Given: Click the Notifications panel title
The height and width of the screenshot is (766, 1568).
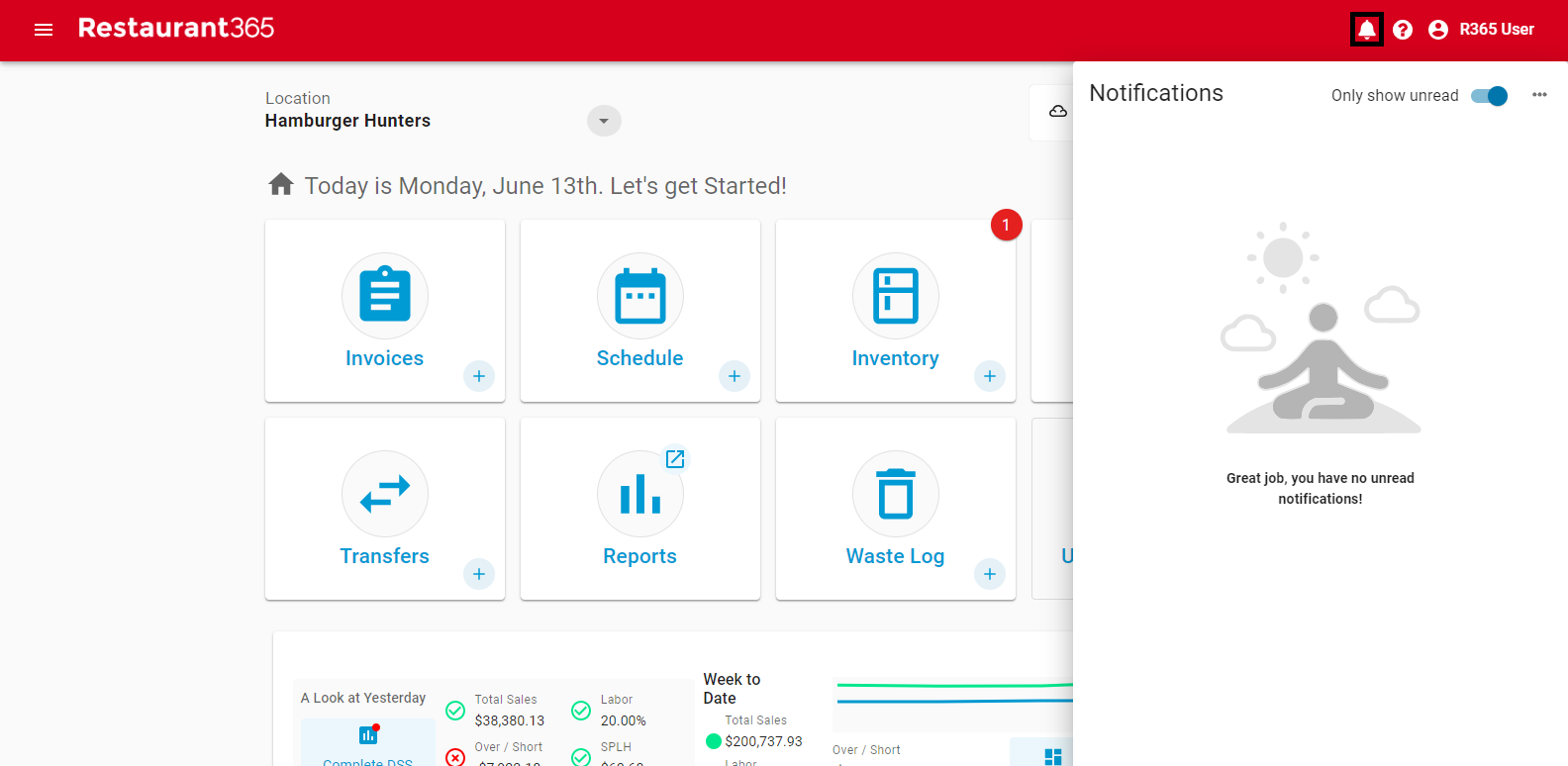Looking at the screenshot, I should [1156, 93].
